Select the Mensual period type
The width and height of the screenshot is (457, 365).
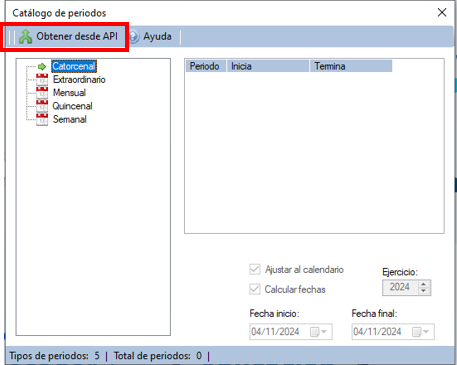69,93
